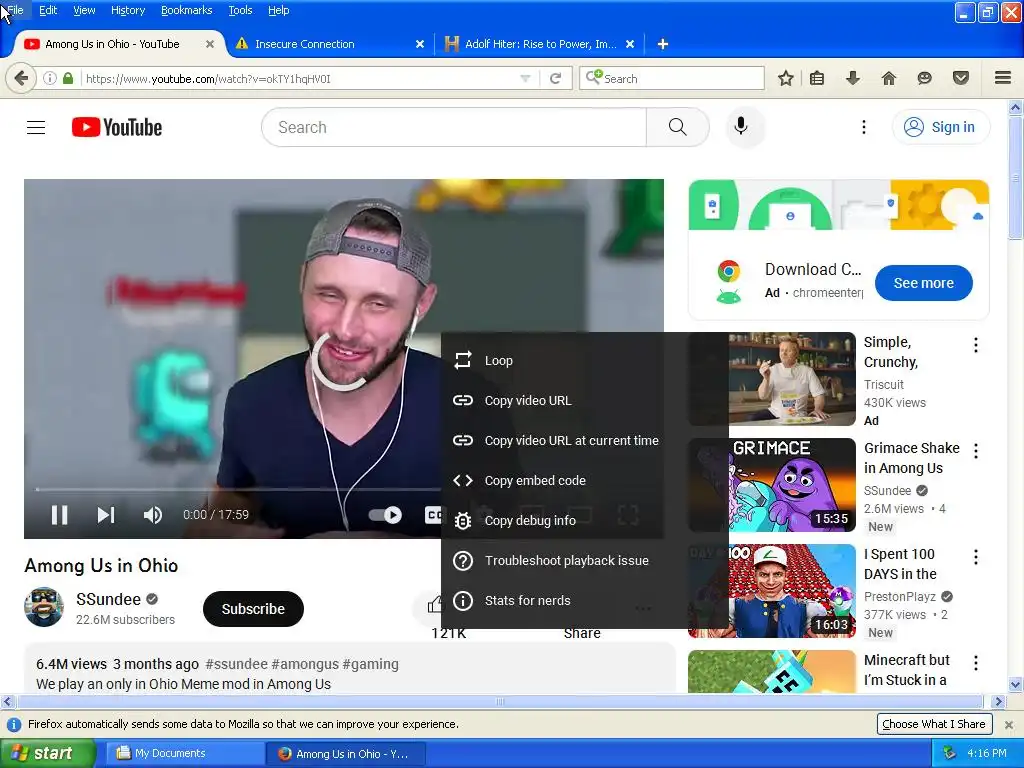Open options for Grimace Shake video

[976, 451]
